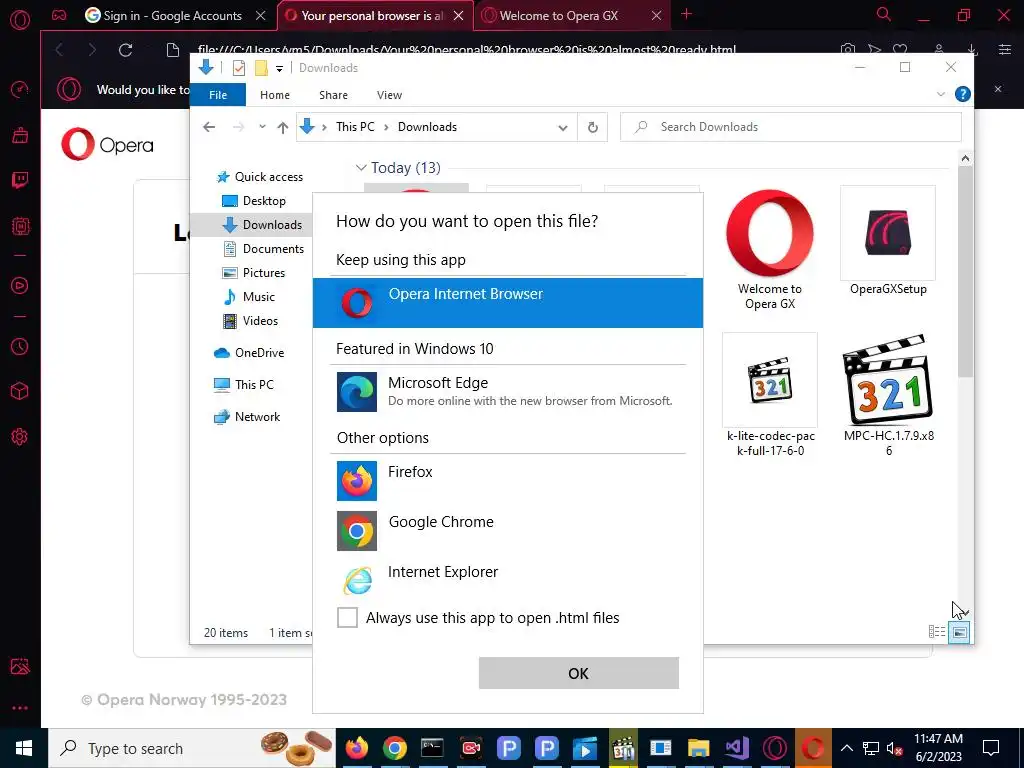Expand the address bar history dropdown
1024x768 pixels.
562,127
